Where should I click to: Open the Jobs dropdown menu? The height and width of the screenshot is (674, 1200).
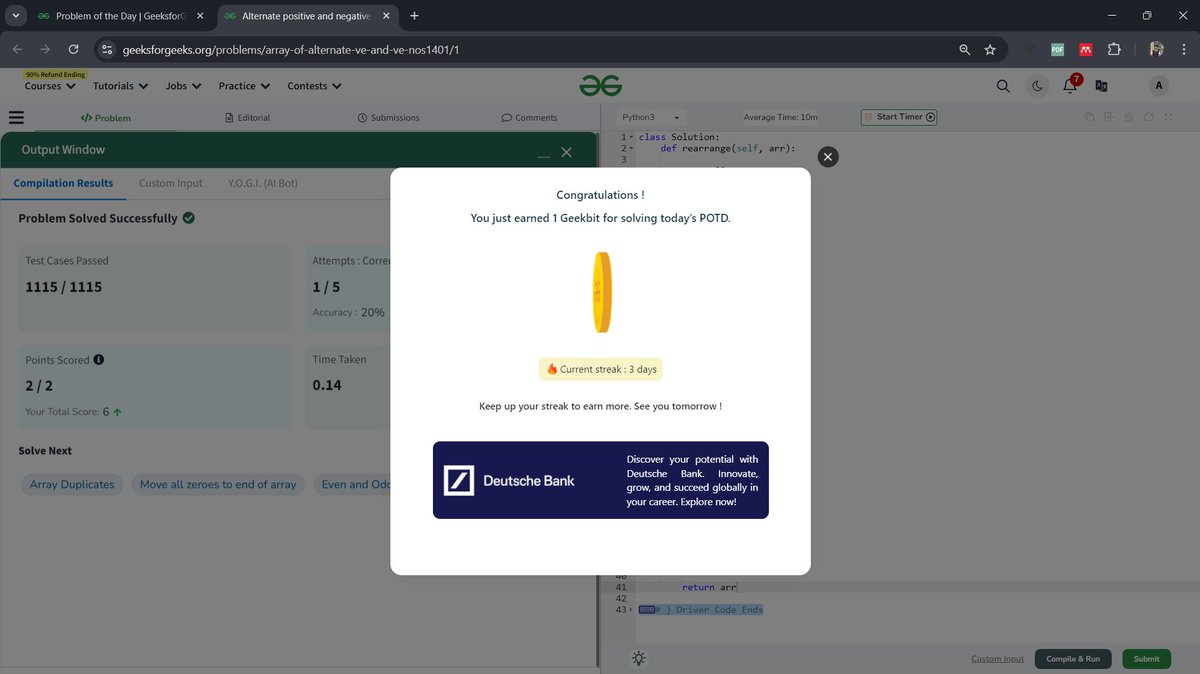pyautogui.click(x=183, y=86)
